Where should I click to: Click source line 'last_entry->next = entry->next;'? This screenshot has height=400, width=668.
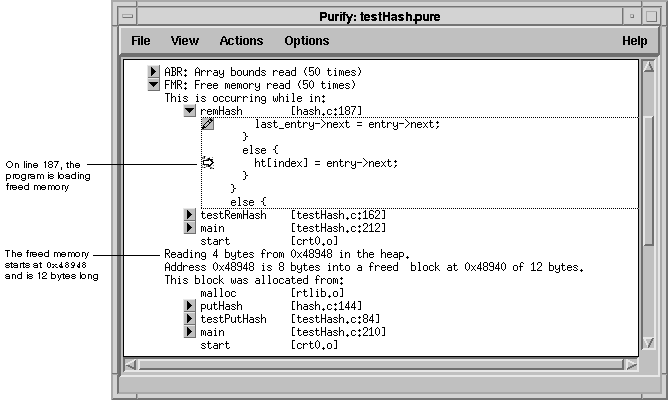pyautogui.click(x=347, y=124)
